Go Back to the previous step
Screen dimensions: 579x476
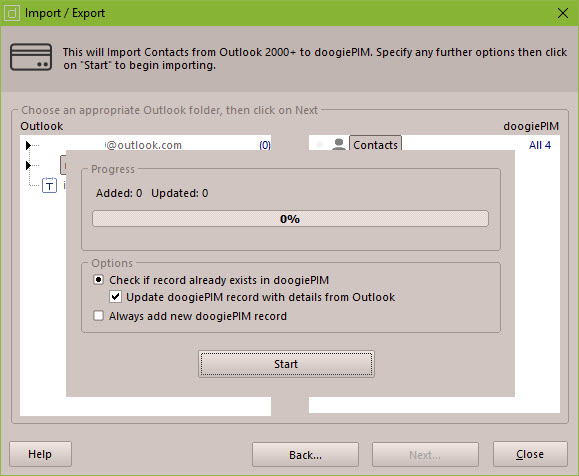[x=305, y=455]
